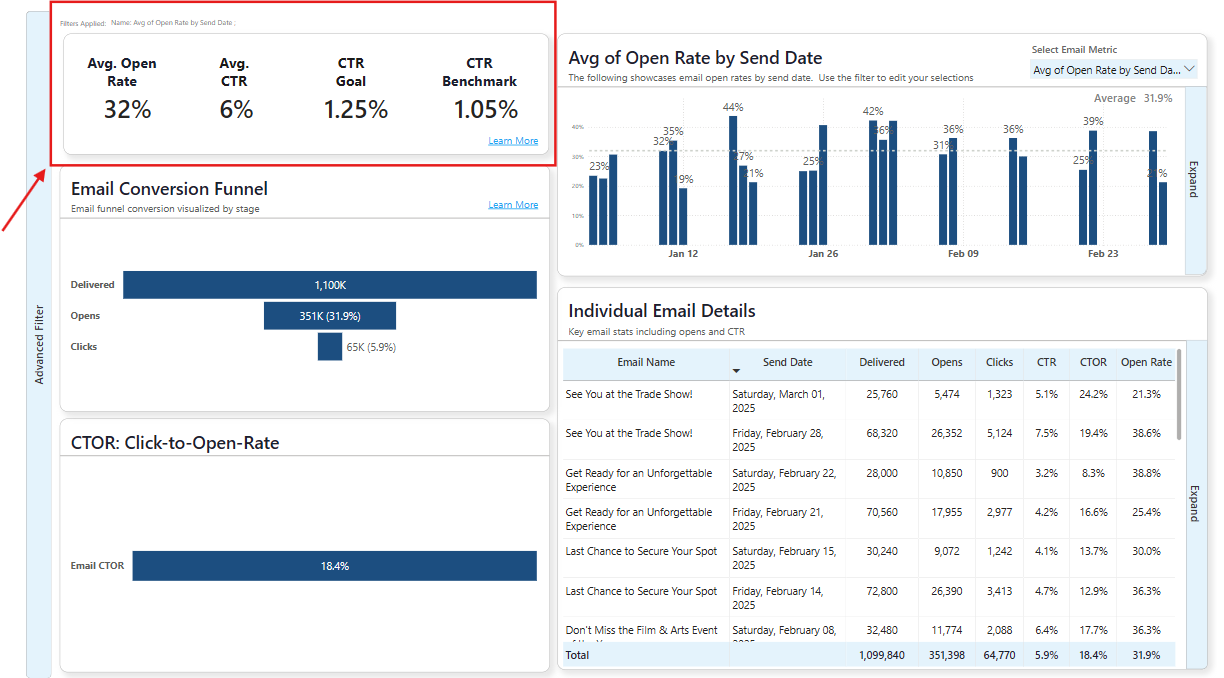Click the Avg. Open Rate 32% value
The width and height of the screenshot is (1224, 678).
tap(128, 110)
